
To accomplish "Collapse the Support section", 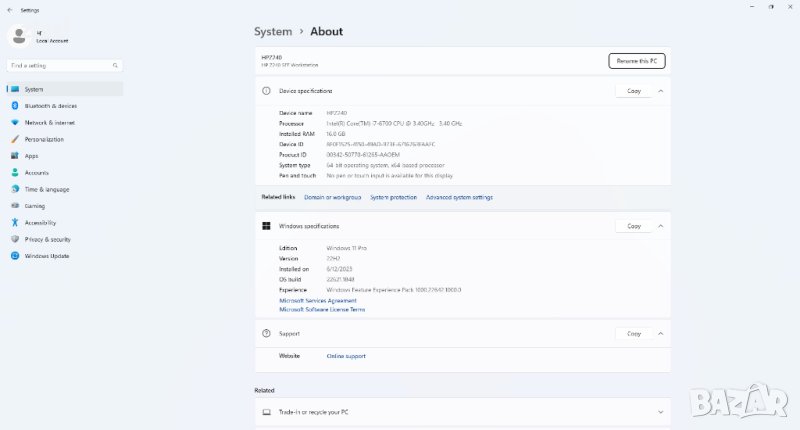I will (660, 333).
